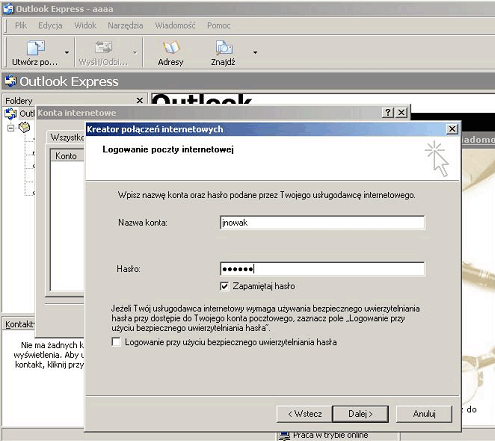Viewport: 495px width, 441px height.
Task: Click the Dalej button
Action: [x=360, y=414]
